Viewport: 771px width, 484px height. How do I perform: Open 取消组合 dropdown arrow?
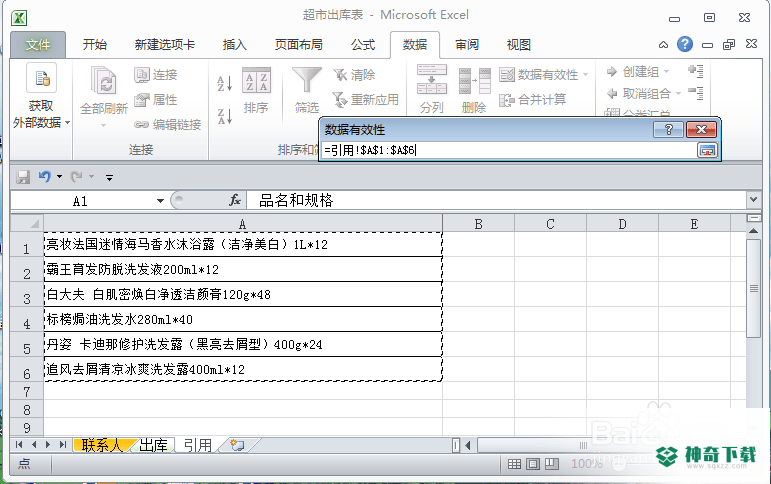tap(678, 93)
